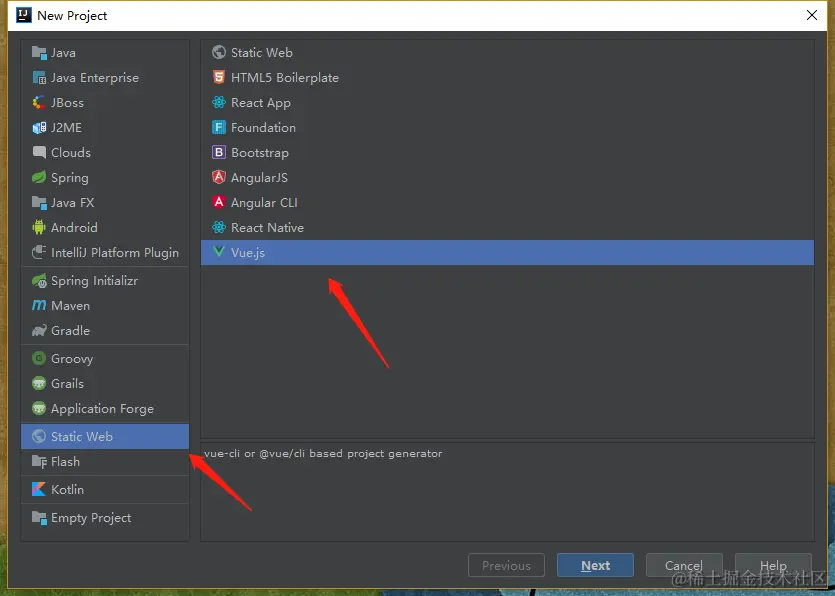
Task: Click the Empty Project folder icon
Action: pyautogui.click(x=39, y=518)
